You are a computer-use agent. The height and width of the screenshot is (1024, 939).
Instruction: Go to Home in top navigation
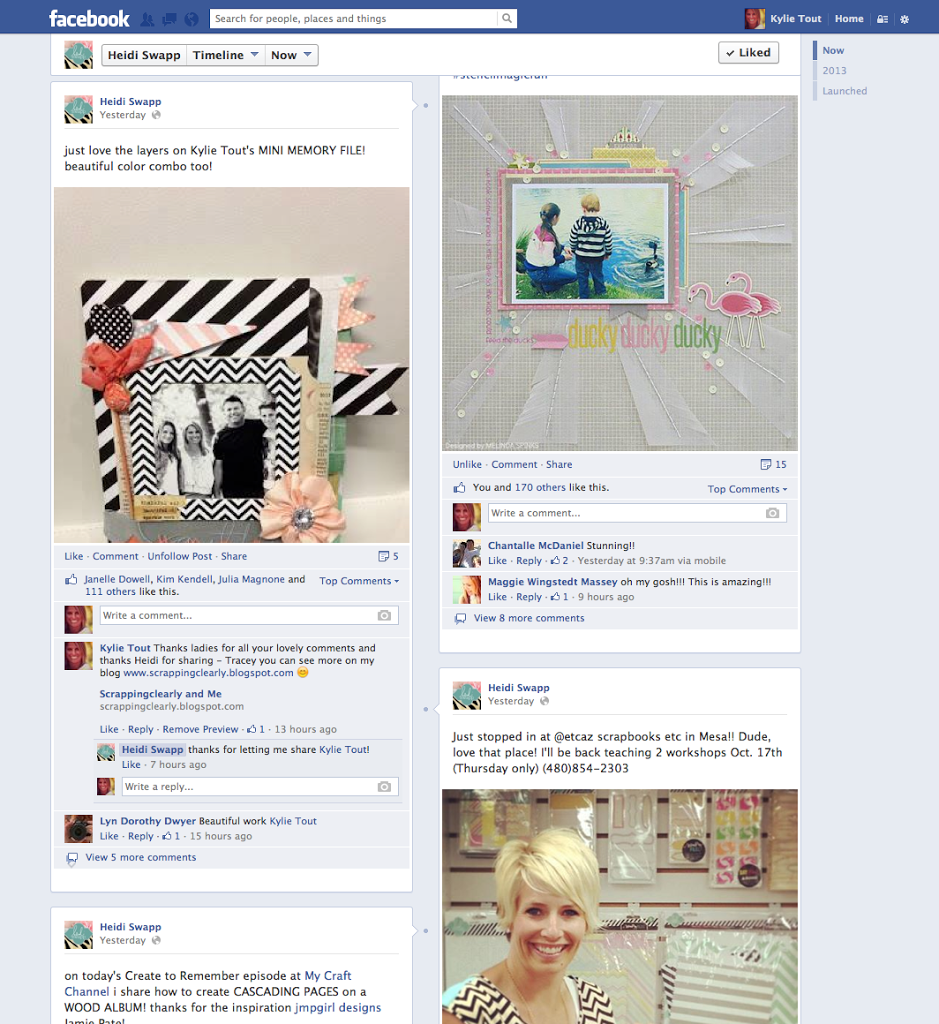point(849,19)
